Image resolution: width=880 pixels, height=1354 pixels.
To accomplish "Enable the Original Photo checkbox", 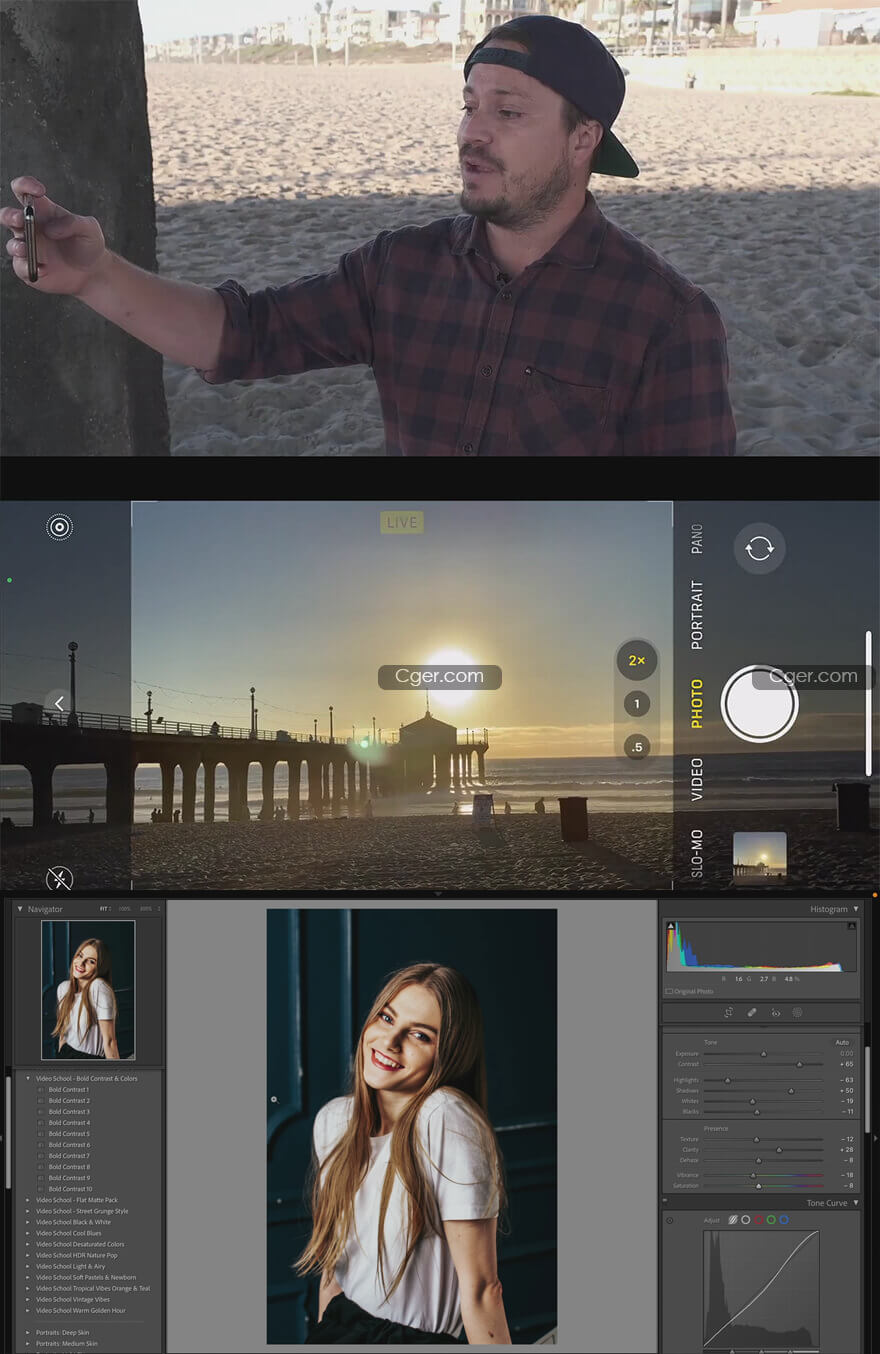I will coord(669,991).
